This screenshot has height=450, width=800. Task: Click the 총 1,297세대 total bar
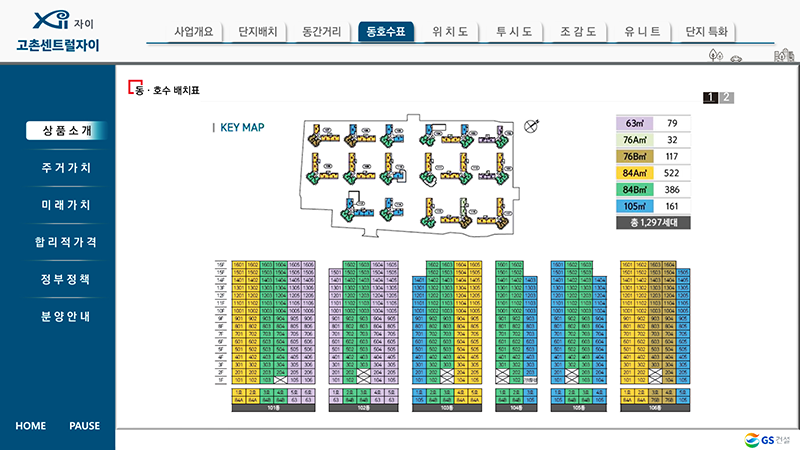(x=653, y=222)
